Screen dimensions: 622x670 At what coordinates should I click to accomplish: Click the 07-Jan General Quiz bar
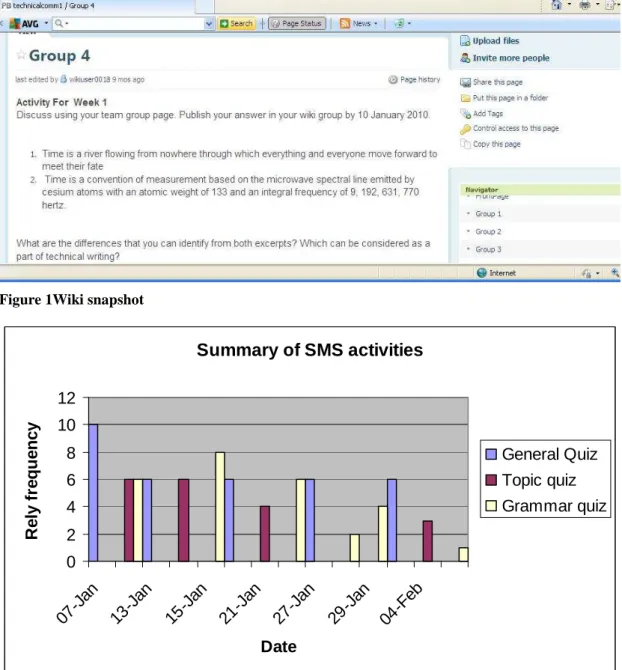[93, 493]
